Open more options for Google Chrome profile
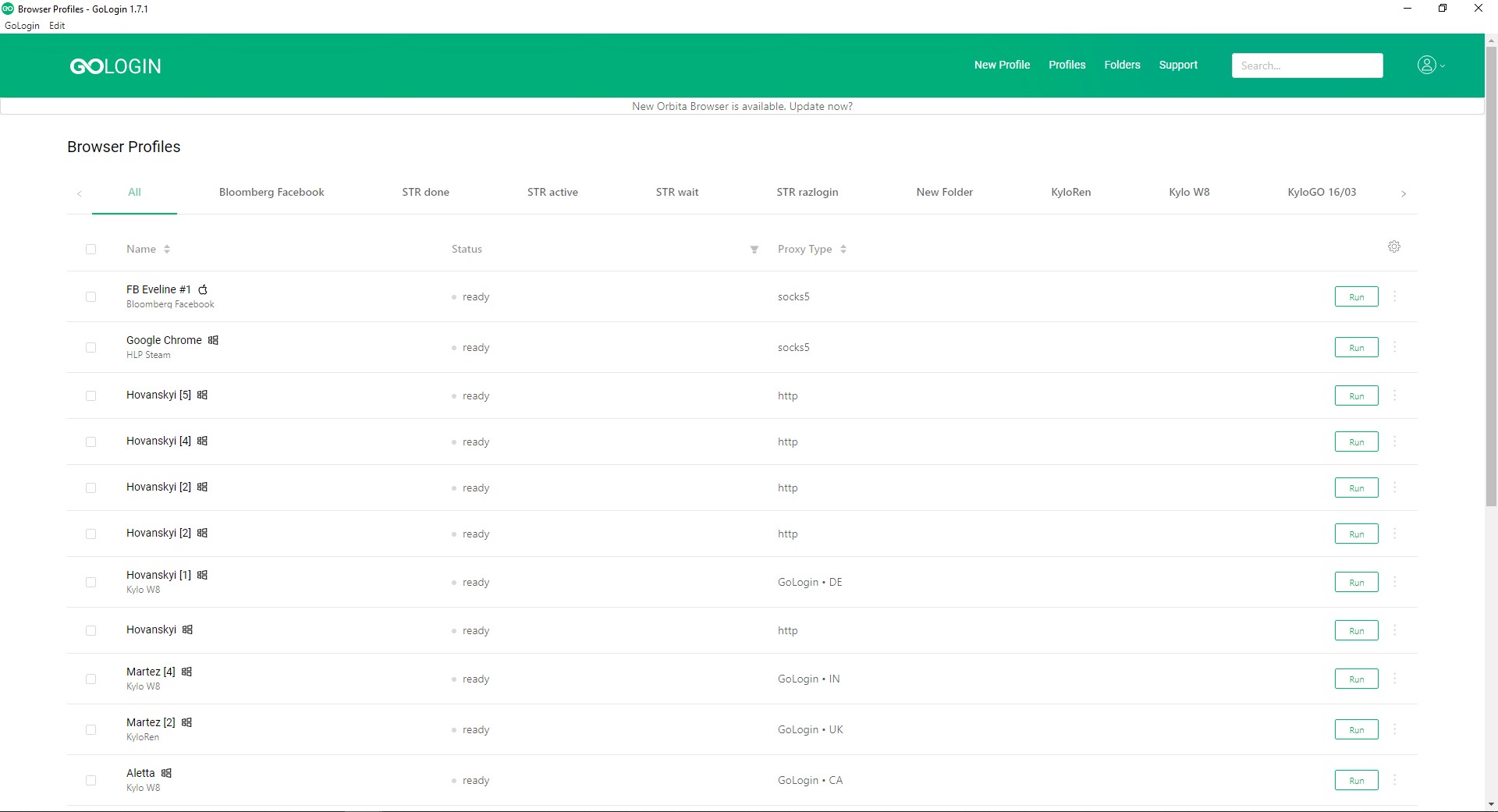This screenshot has width=1498, height=812. pos(1395,347)
